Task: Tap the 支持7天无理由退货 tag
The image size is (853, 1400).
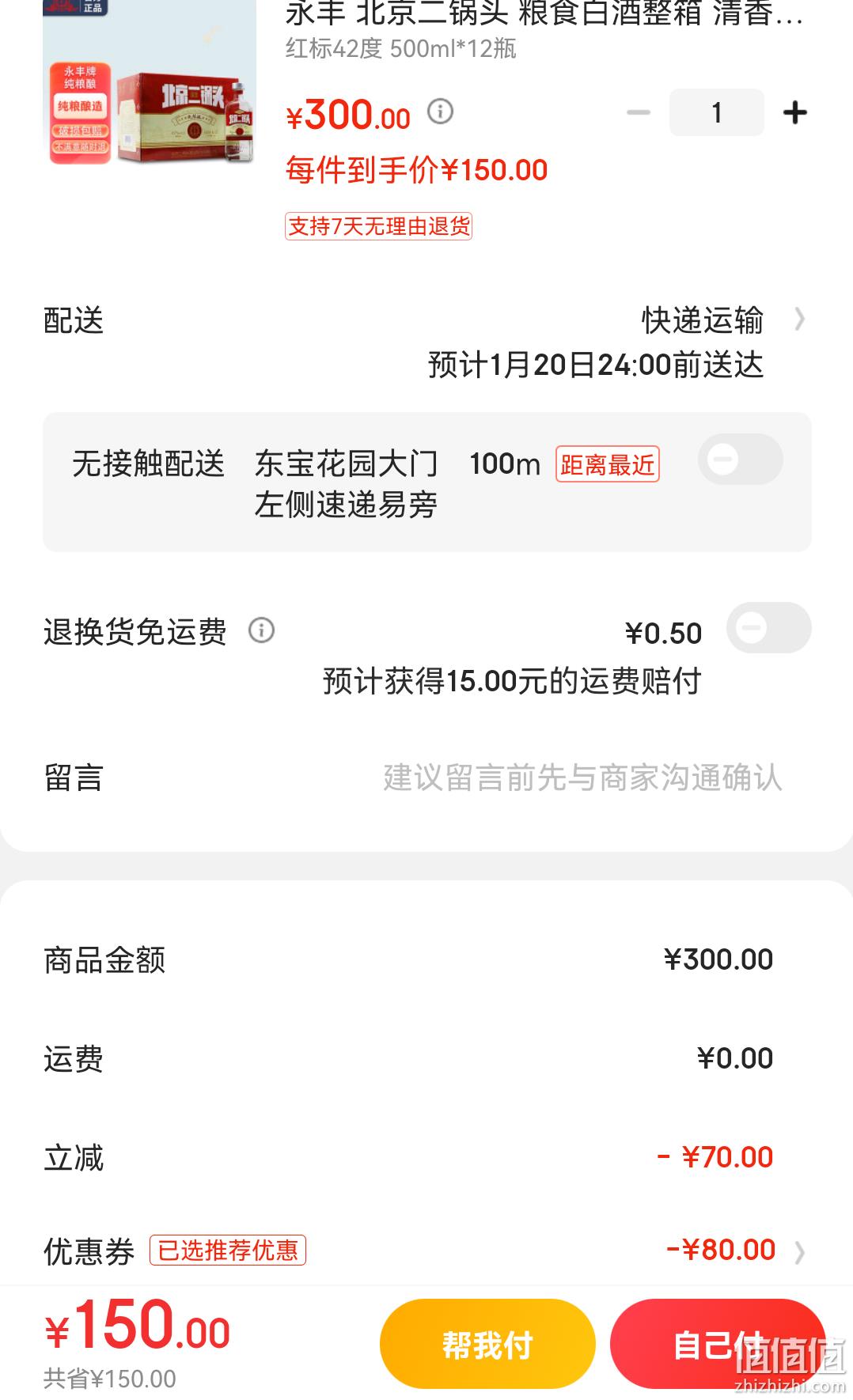Action: [378, 226]
